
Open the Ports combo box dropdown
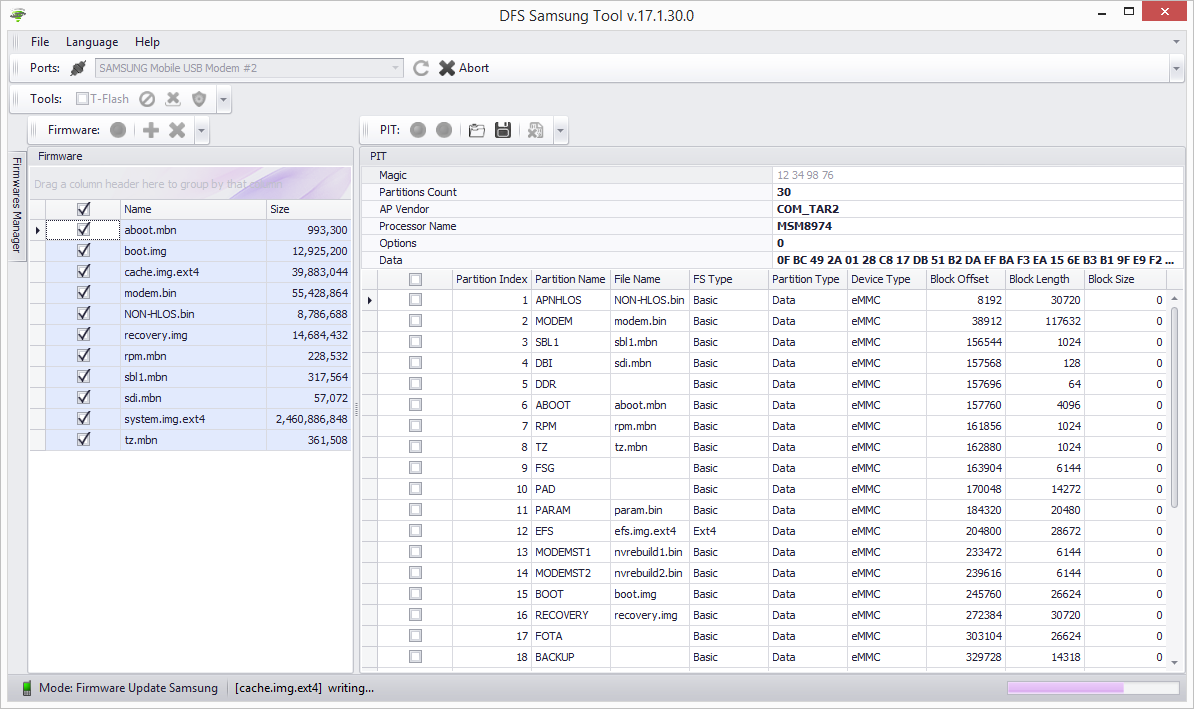click(x=395, y=68)
